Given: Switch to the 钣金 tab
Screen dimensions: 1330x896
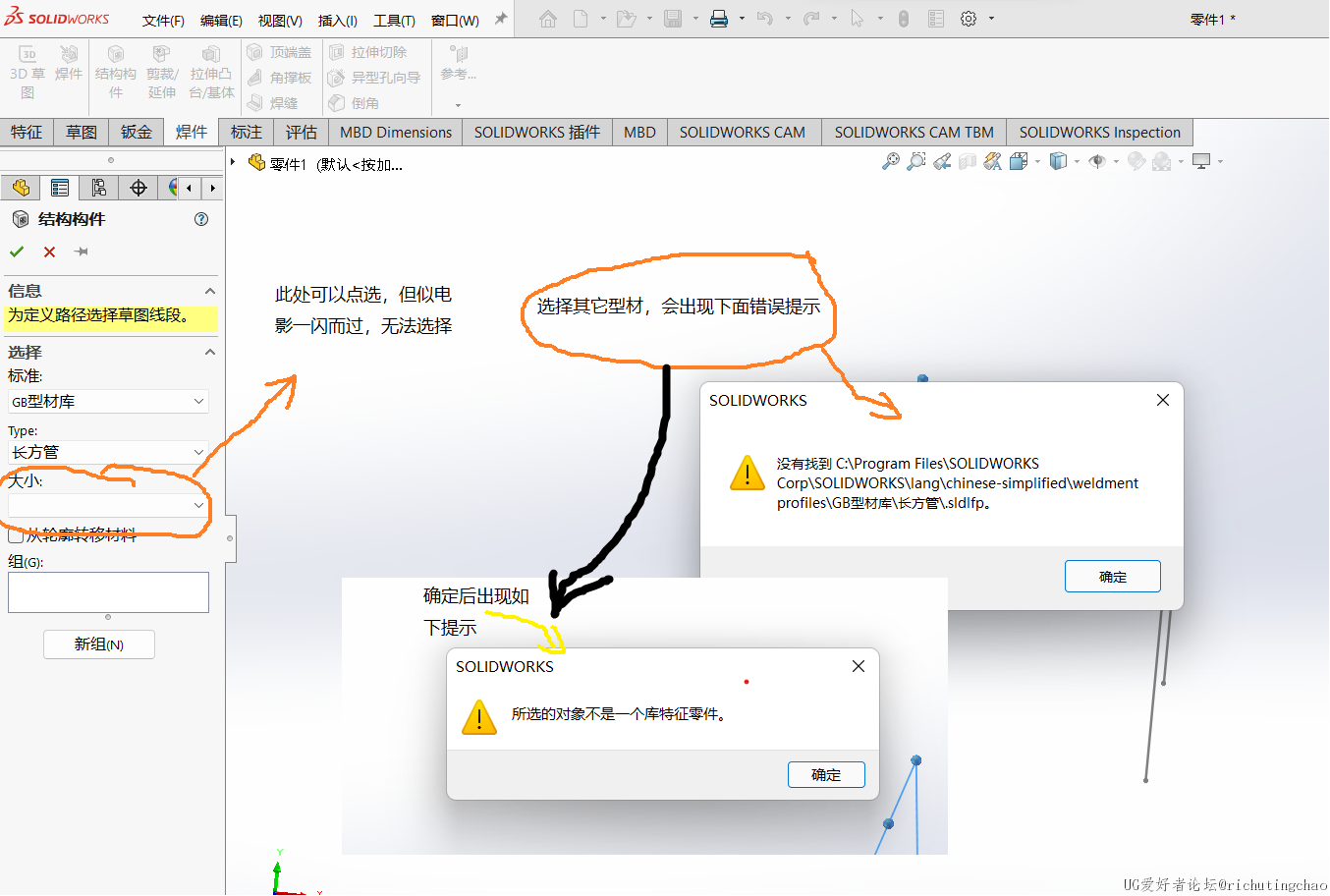Looking at the screenshot, I should (x=137, y=132).
